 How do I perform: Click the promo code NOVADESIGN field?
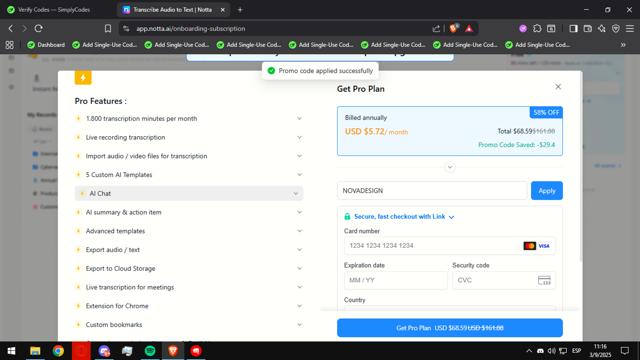pos(432,191)
